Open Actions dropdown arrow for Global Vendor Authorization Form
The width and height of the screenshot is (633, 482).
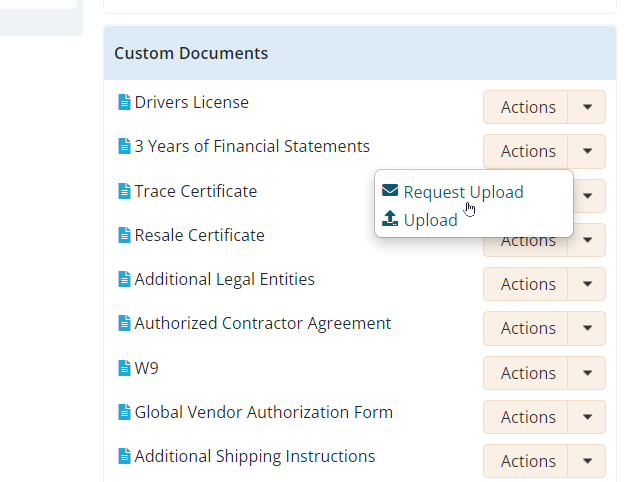(x=587, y=417)
